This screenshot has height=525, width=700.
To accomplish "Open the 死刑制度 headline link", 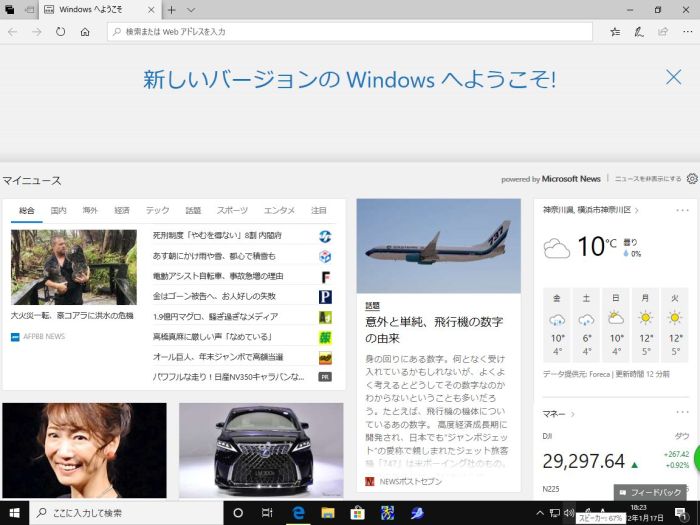I will 217,236.
